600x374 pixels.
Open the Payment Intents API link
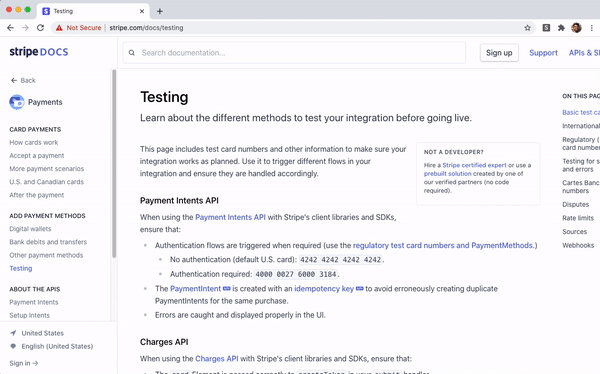[x=230, y=217]
